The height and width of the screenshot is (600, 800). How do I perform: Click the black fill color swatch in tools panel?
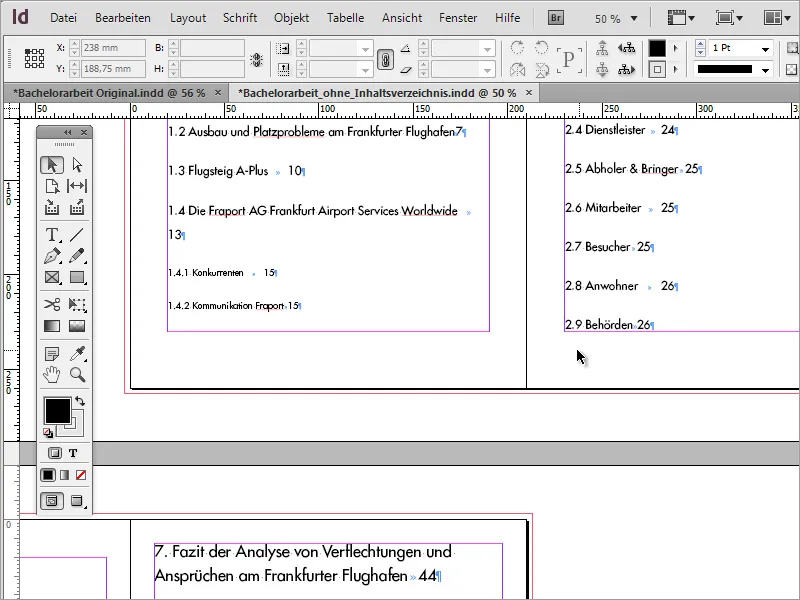pyautogui.click(x=56, y=409)
